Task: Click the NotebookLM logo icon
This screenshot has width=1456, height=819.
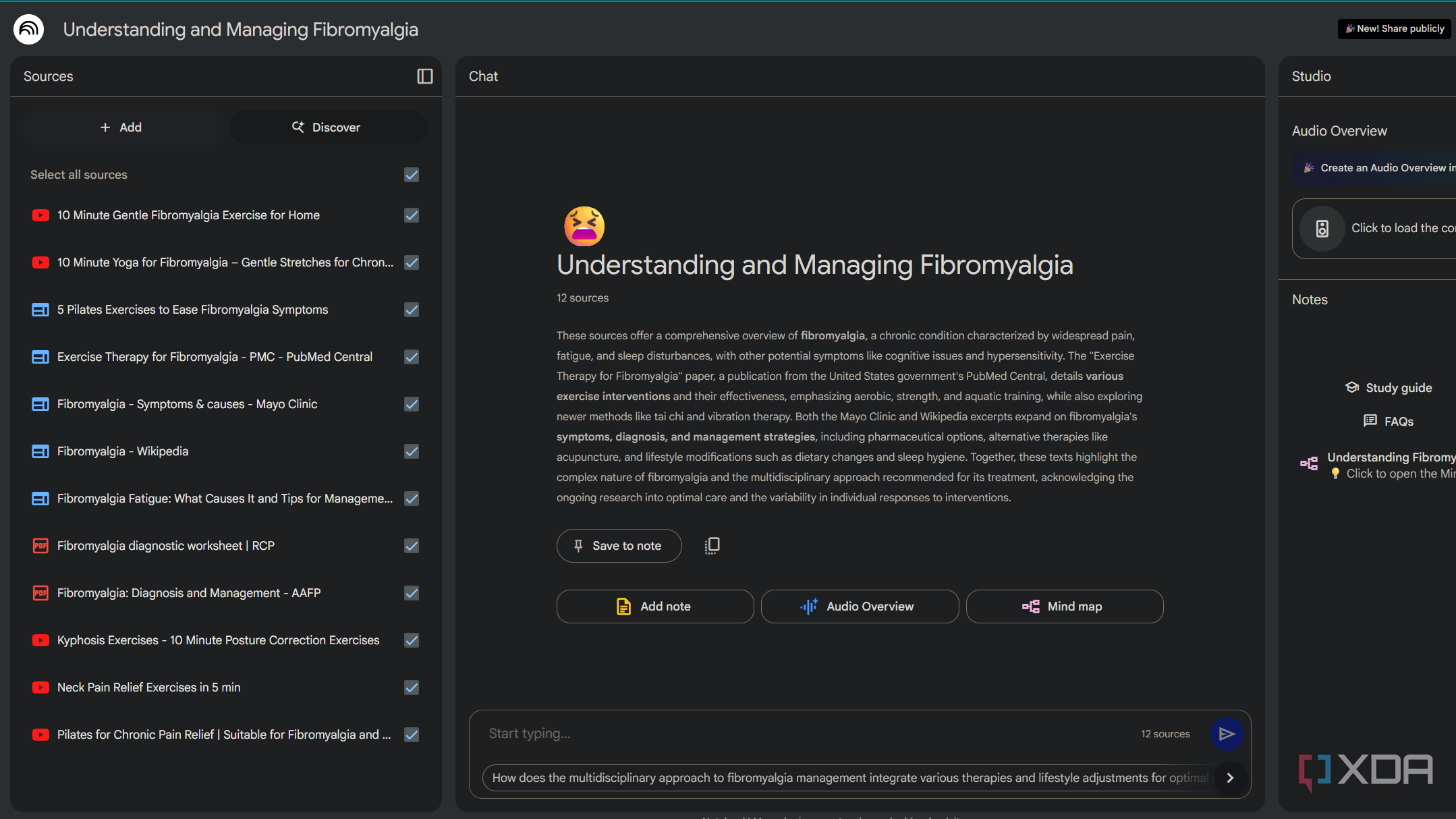Action: (28, 29)
